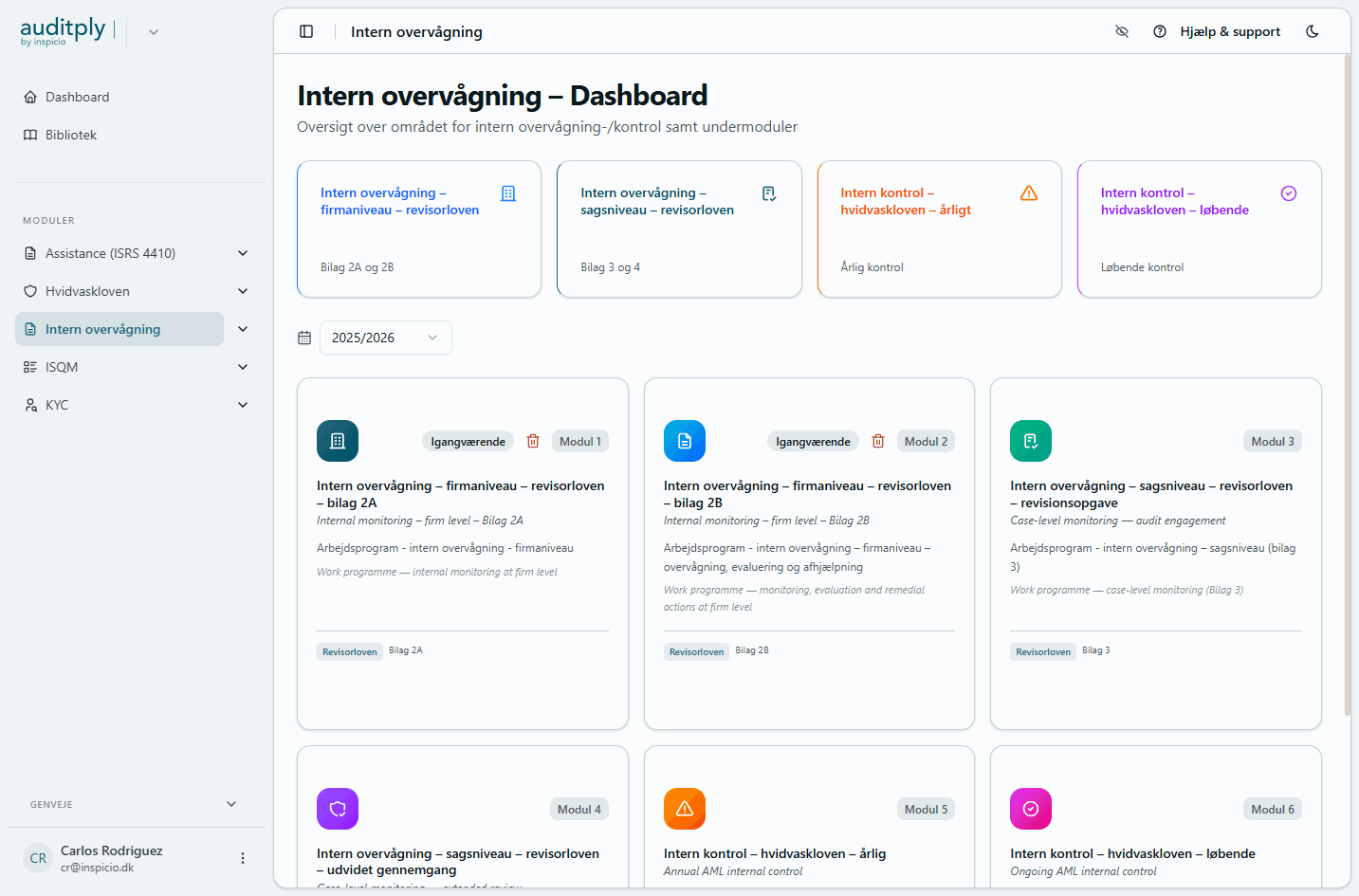The image size is (1359, 896).
Task: Click the auditply logo
Action: coord(63,31)
